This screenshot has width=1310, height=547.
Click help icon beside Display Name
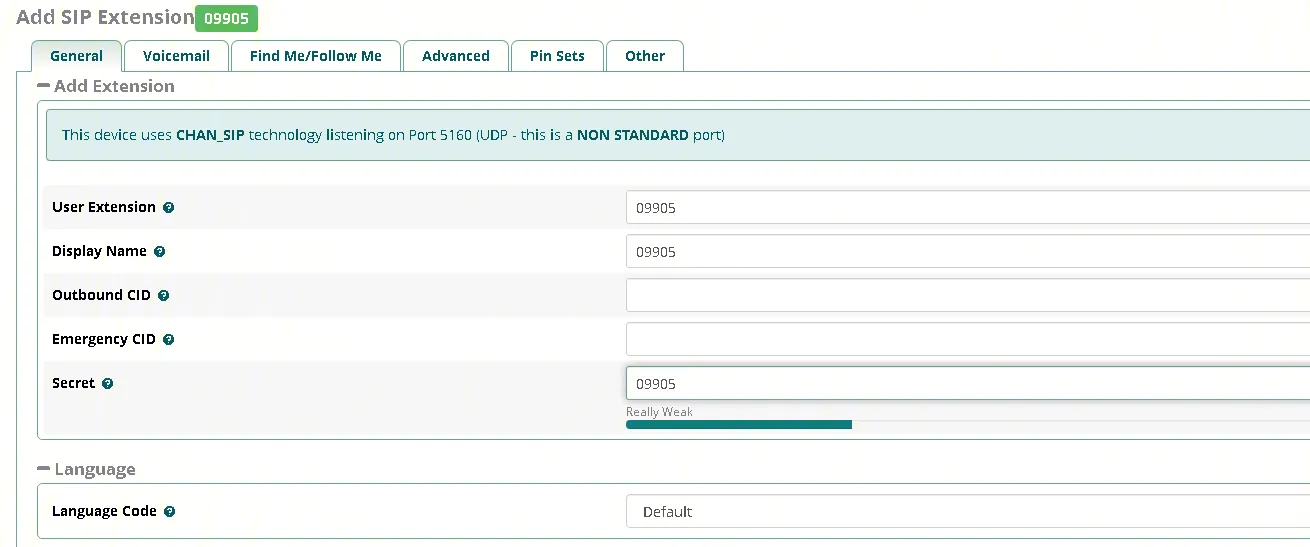point(159,252)
